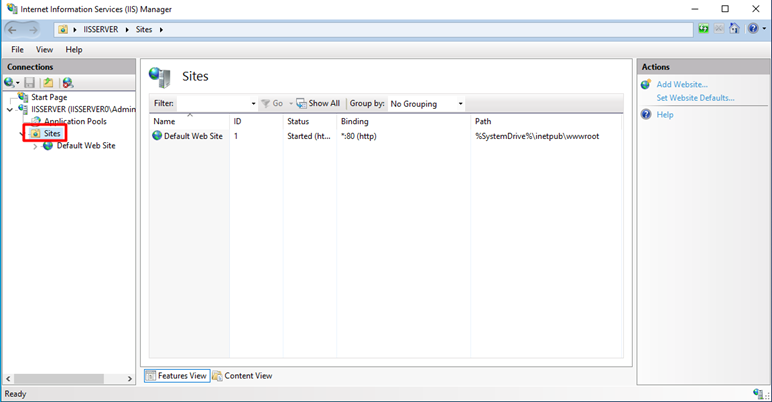Sort by the Status column header
This screenshot has height=402, width=772.
[310, 121]
